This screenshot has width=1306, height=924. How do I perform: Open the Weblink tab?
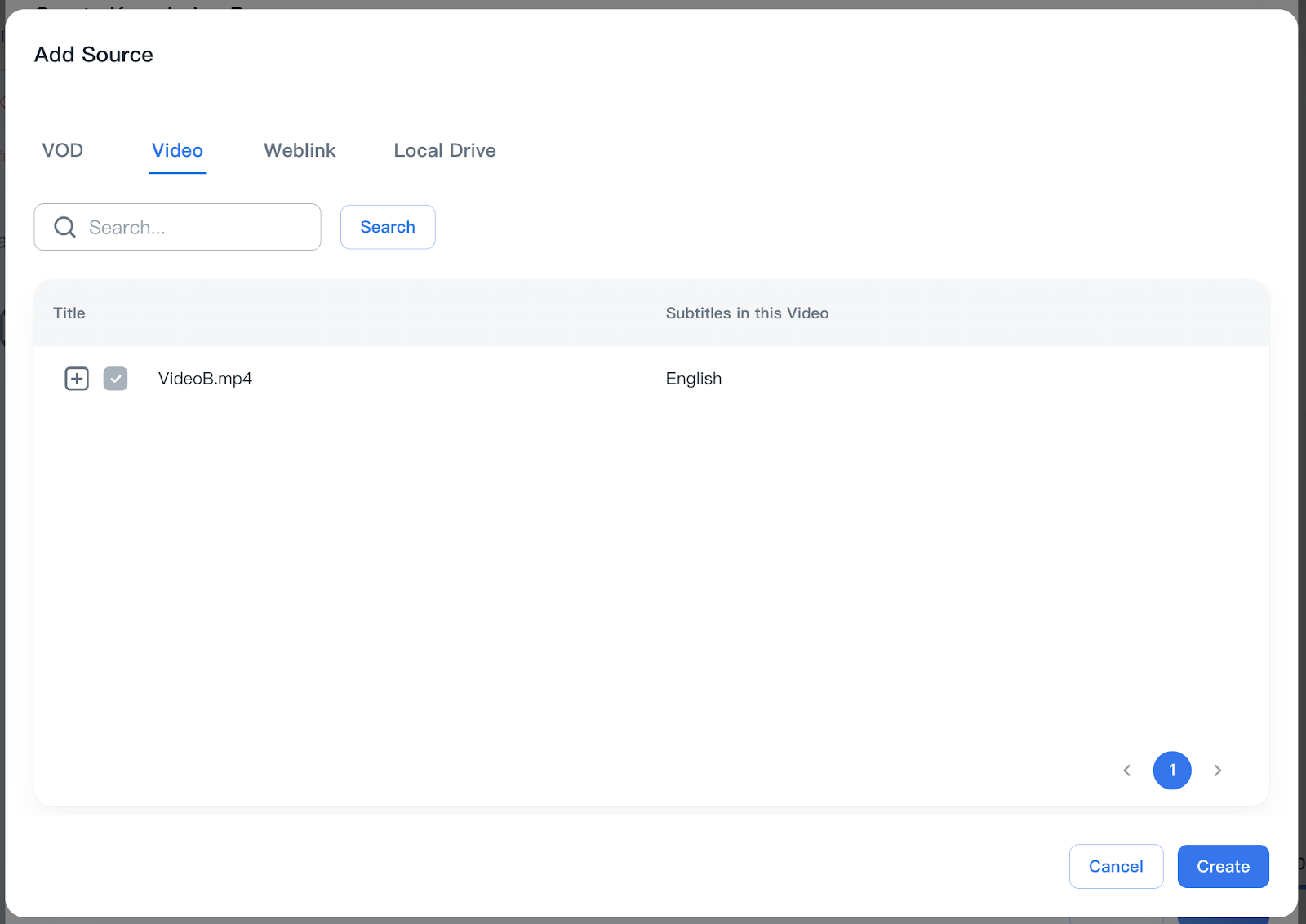click(x=300, y=150)
